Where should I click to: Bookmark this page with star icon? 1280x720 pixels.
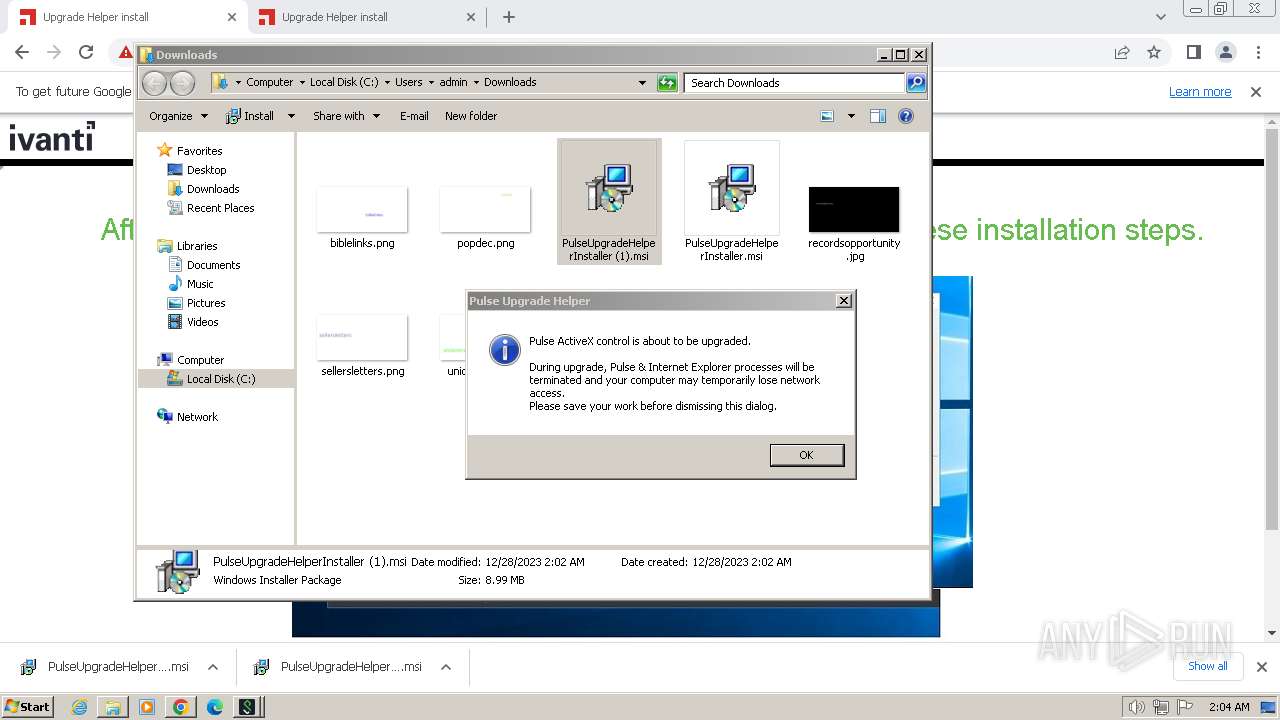tap(1154, 52)
